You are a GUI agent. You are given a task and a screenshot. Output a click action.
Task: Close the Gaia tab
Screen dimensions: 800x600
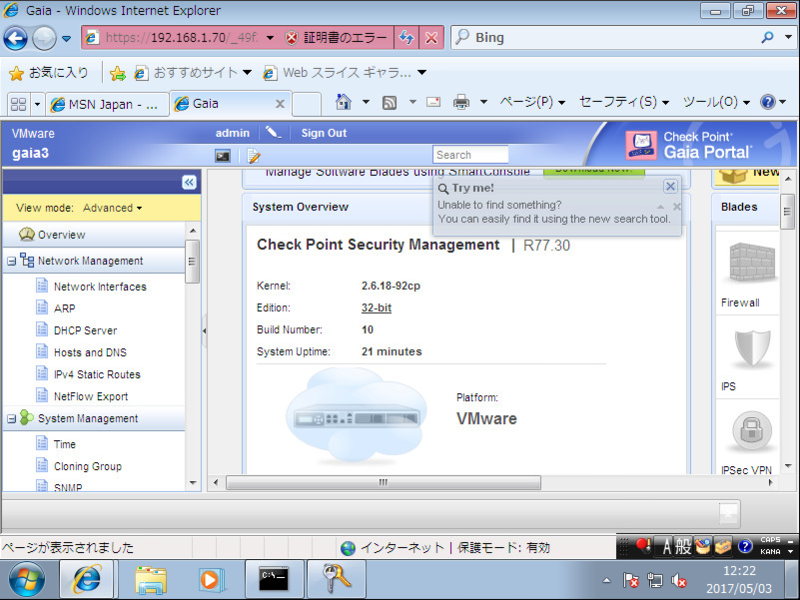(x=280, y=104)
